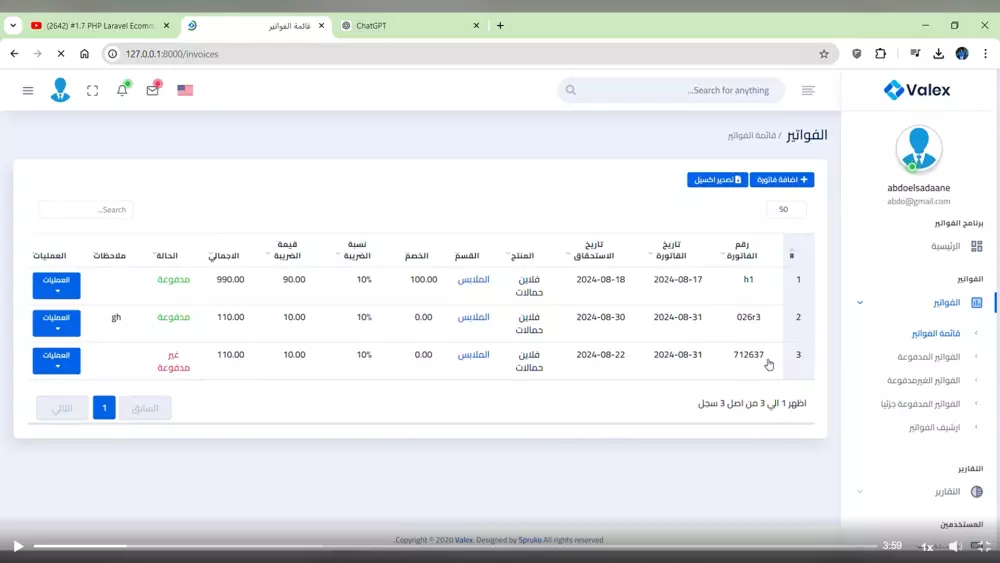Expand the التقارير sidebar menu chevron
Viewport: 1000px width, 563px height.
(860, 492)
